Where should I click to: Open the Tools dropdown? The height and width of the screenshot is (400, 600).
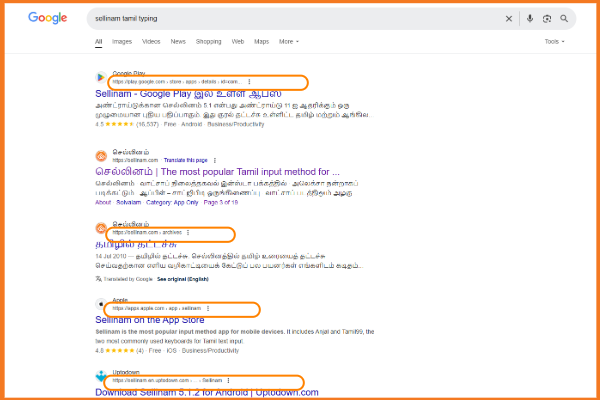pos(554,41)
